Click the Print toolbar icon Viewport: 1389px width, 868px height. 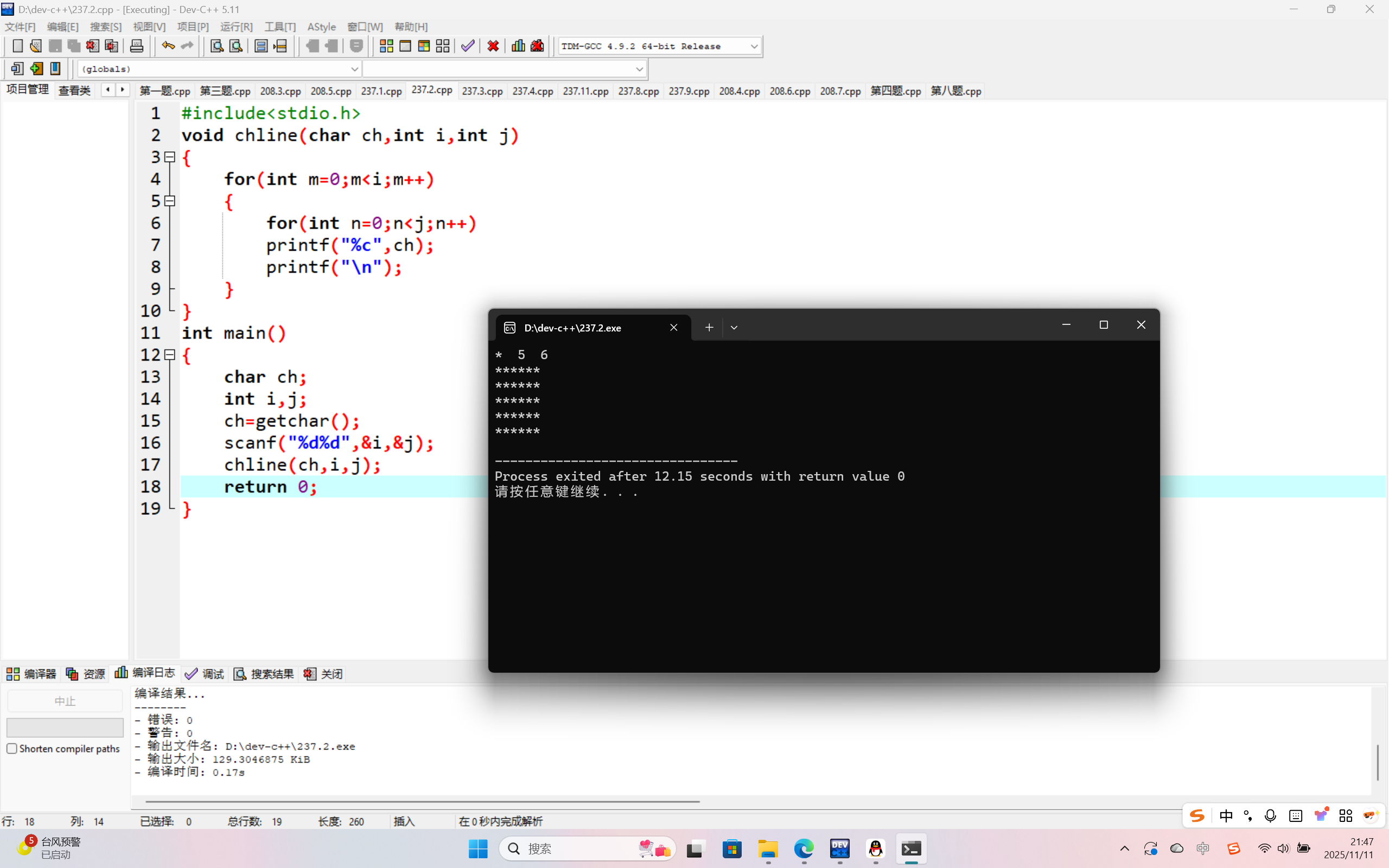tap(137, 46)
